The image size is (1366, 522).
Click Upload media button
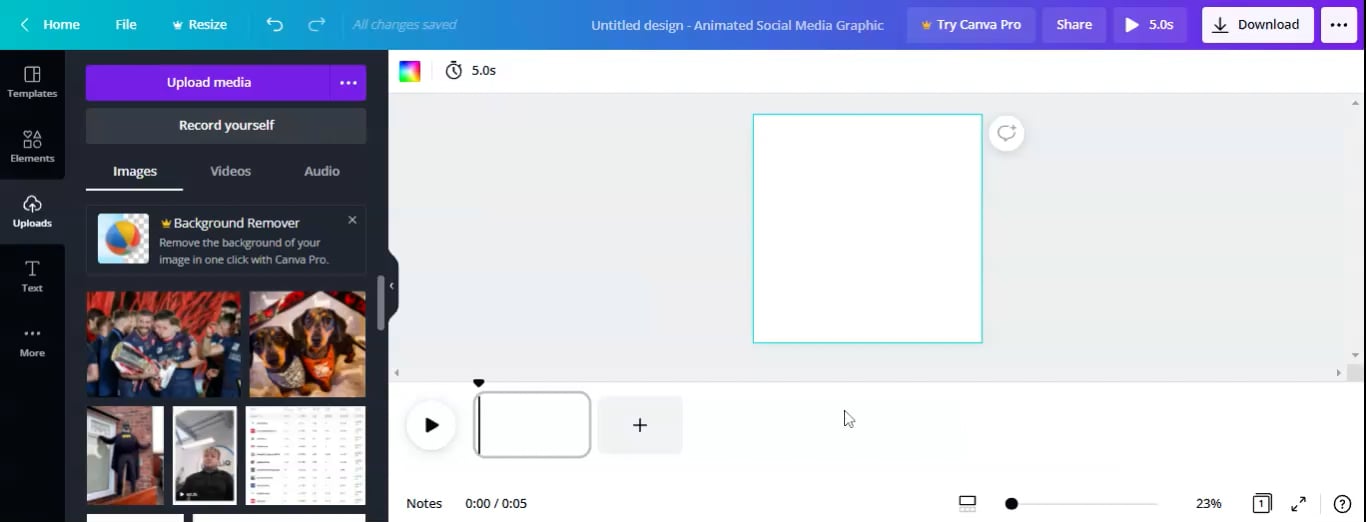208,83
